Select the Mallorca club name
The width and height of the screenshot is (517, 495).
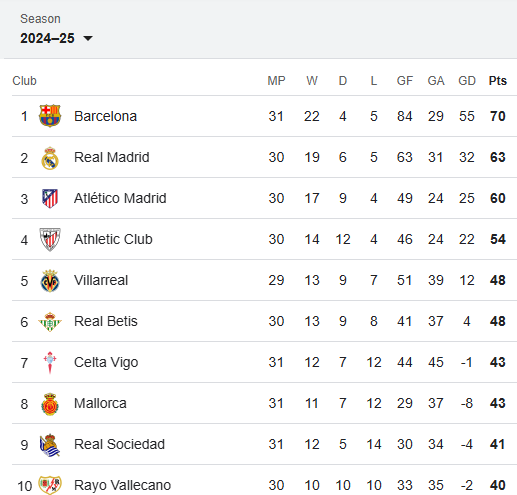click(x=100, y=403)
